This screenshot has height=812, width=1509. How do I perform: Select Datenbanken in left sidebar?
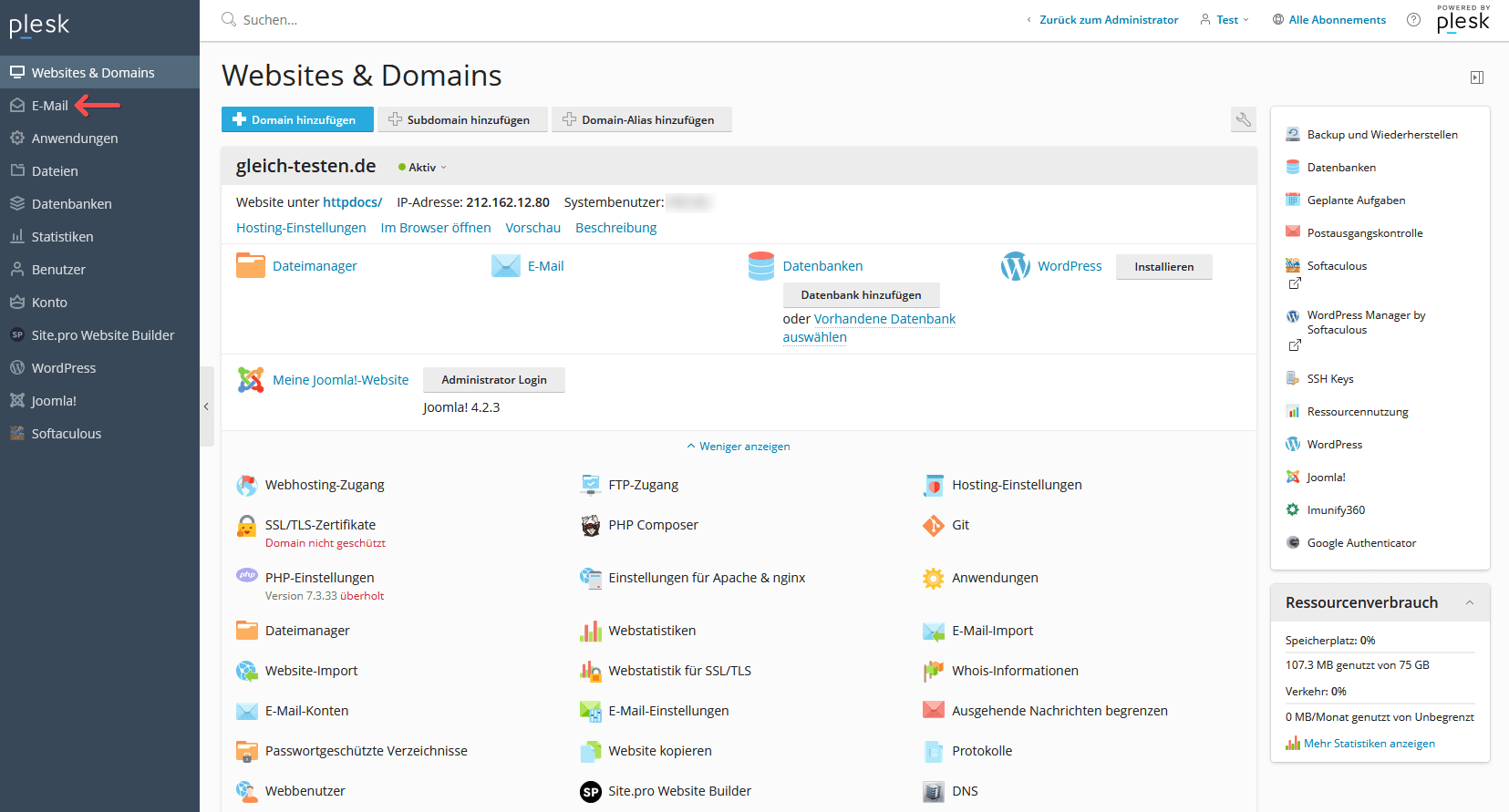coord(71,204)
